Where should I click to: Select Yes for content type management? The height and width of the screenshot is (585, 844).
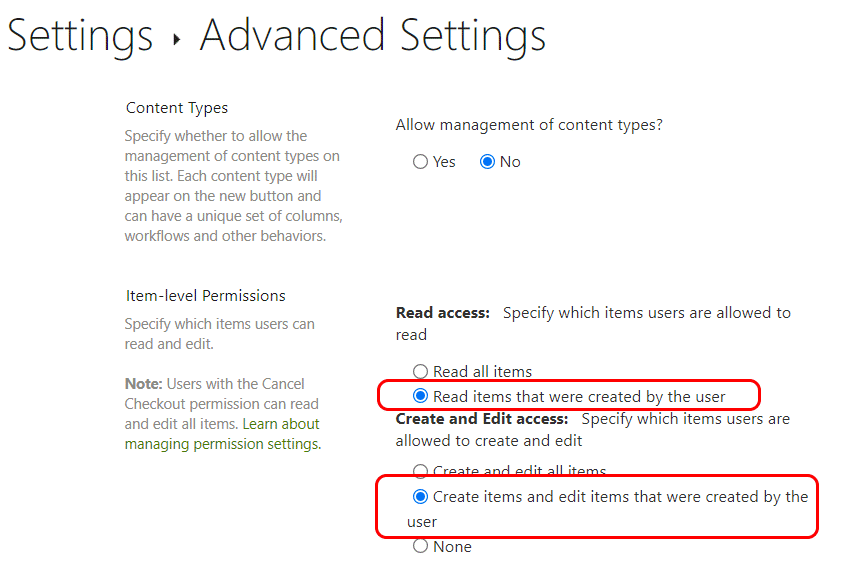(x=421, y=162)
